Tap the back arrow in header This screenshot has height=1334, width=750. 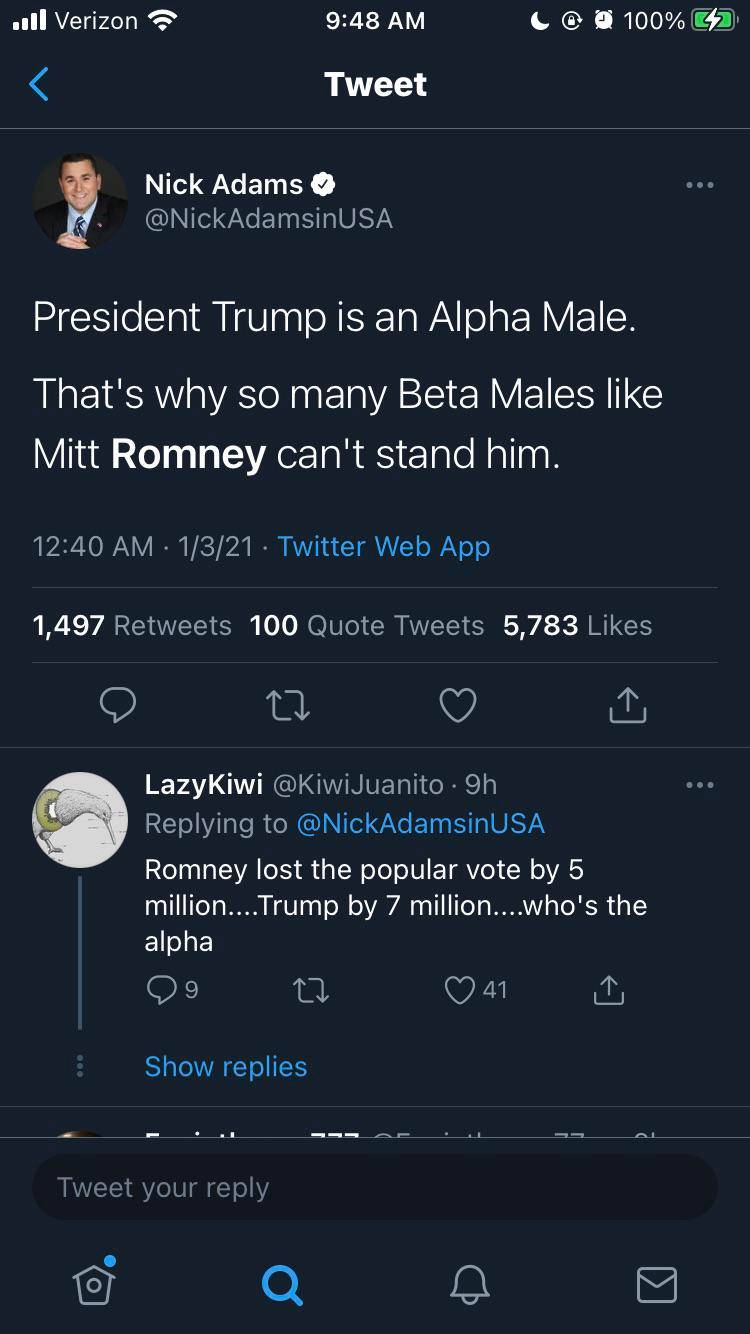click(x=39, y=85)
